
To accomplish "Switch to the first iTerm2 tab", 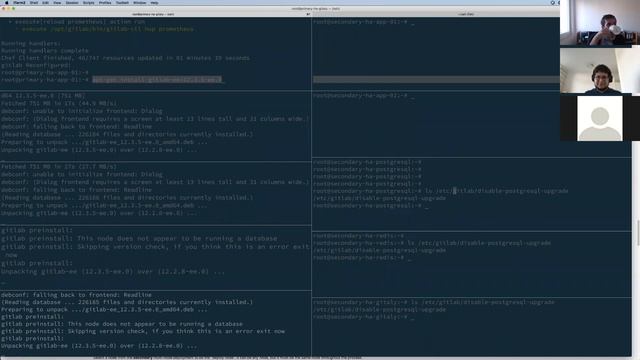I will pyautogui.click(x=154, y=14).
